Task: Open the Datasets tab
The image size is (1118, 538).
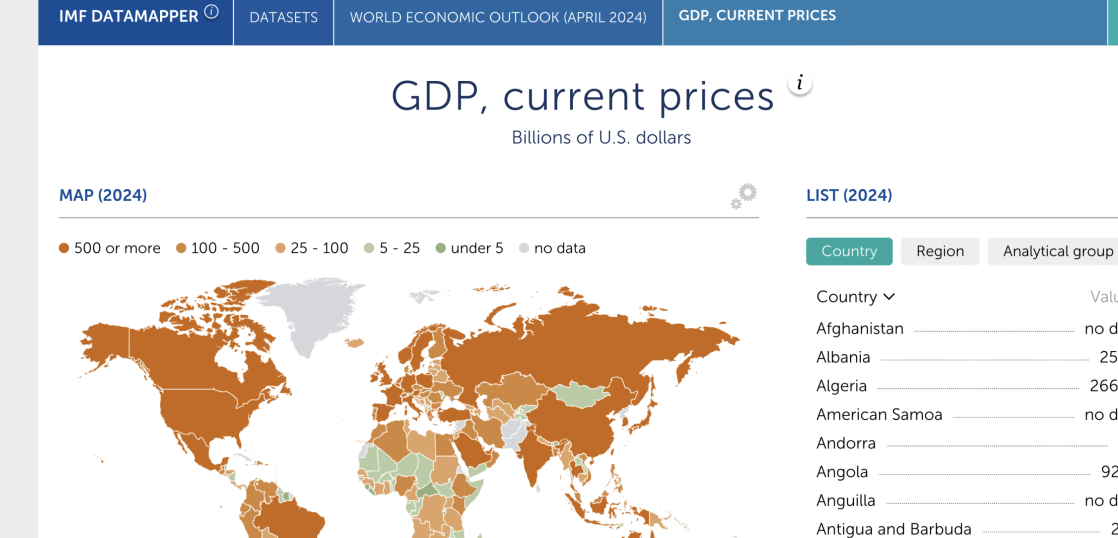Action: [x=283, y=18]
